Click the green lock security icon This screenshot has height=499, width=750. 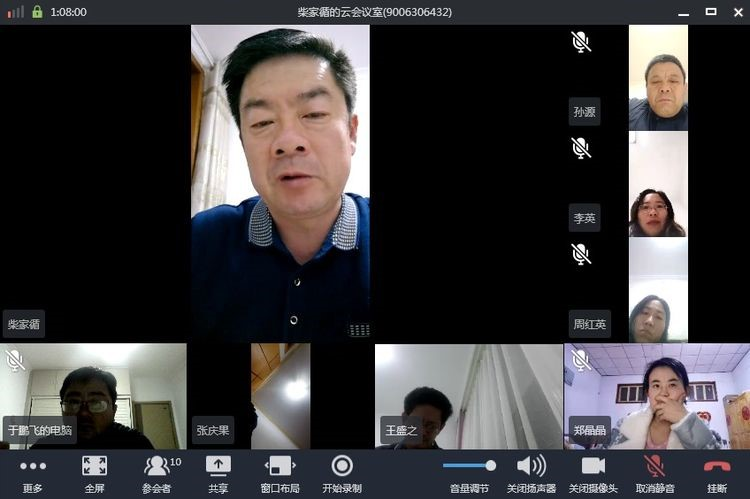37,12
